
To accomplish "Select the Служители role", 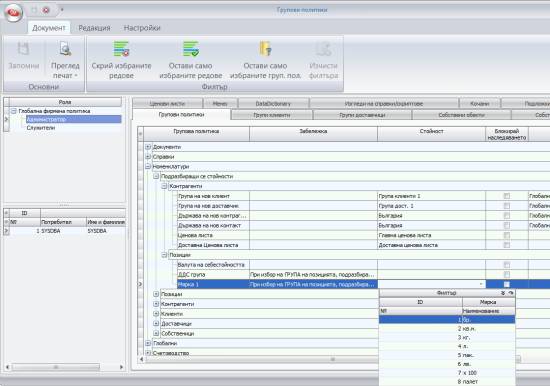I will click(41, 128).
